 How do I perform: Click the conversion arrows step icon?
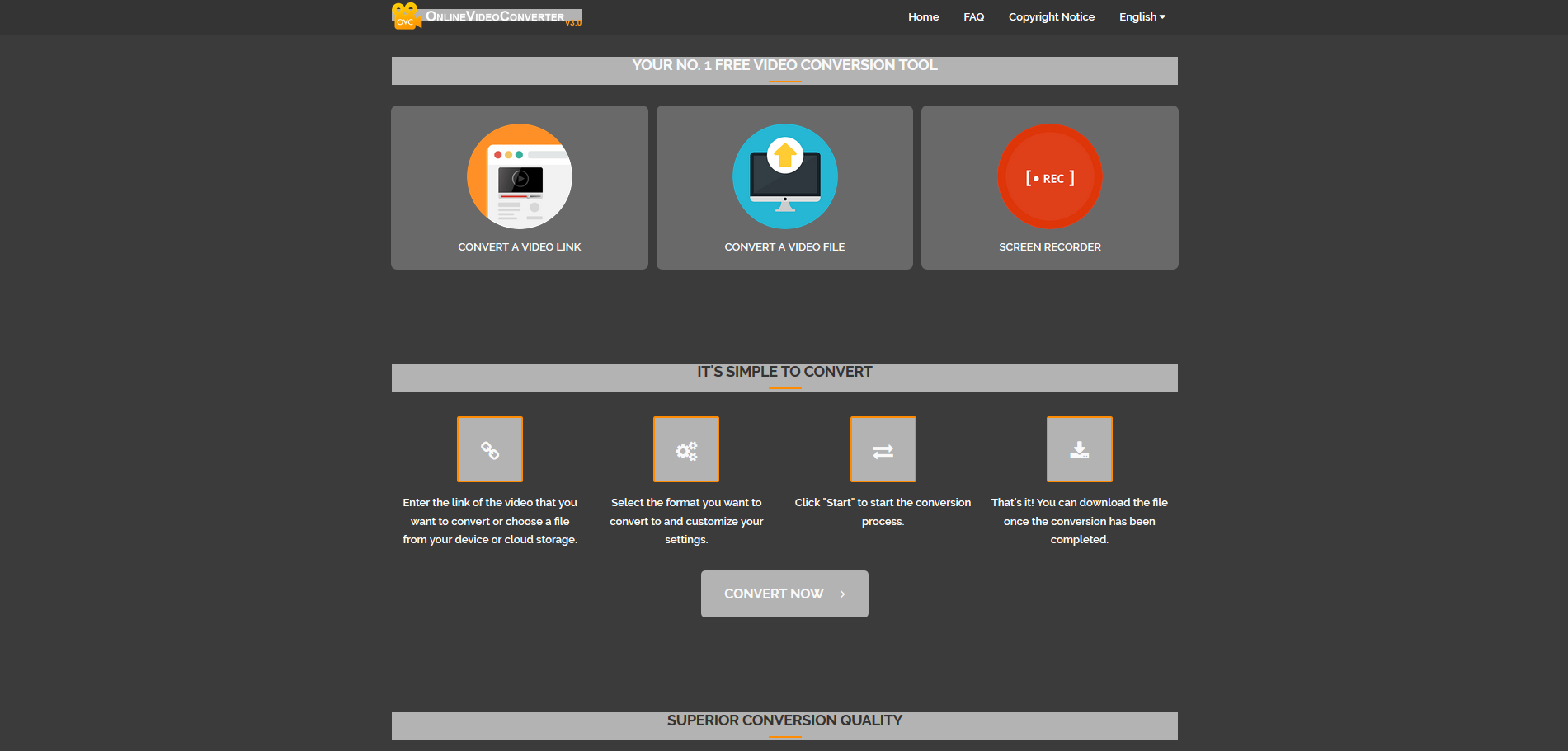(883, 449)
